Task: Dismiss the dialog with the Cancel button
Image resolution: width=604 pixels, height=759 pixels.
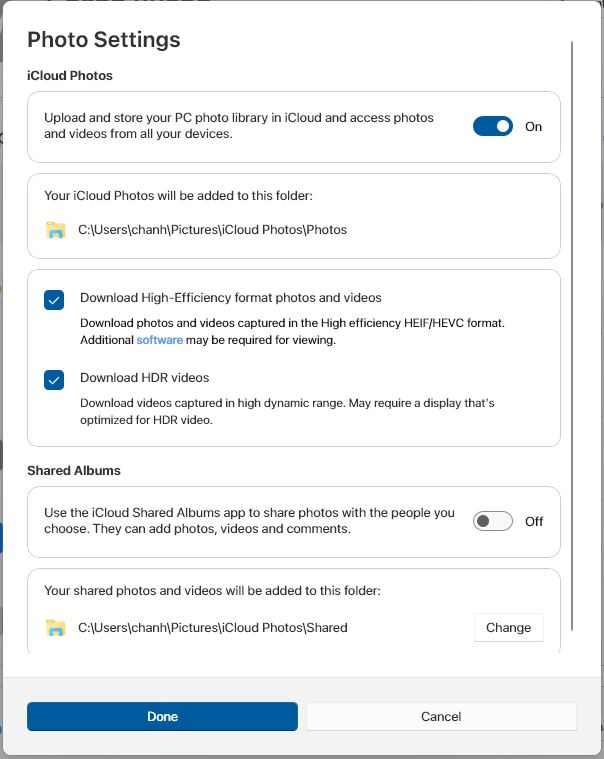Action: click(441, 716)
